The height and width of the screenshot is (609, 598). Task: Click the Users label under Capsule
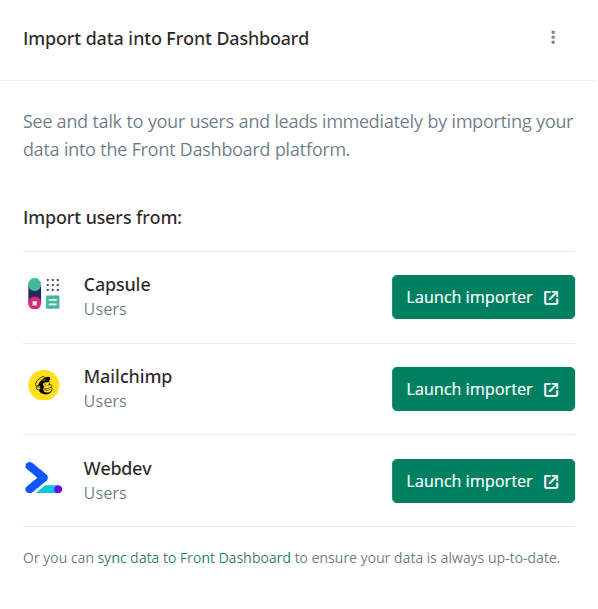(105, 310)
